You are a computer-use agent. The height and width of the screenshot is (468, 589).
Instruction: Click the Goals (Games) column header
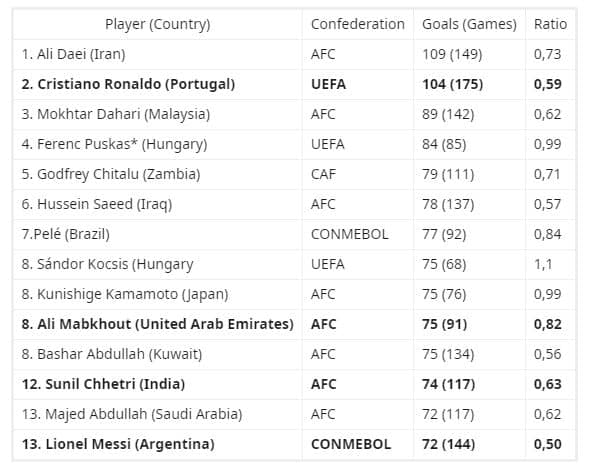tap(469, 24)
